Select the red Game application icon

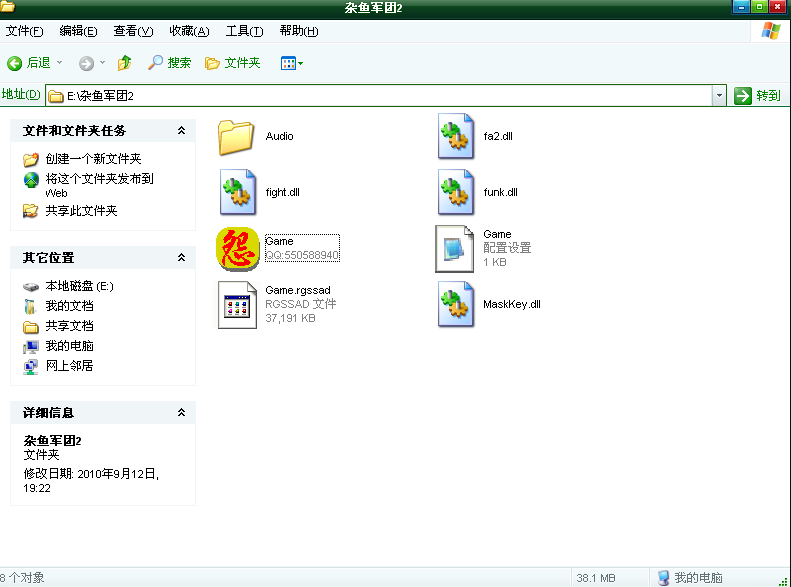click(238, 248)
